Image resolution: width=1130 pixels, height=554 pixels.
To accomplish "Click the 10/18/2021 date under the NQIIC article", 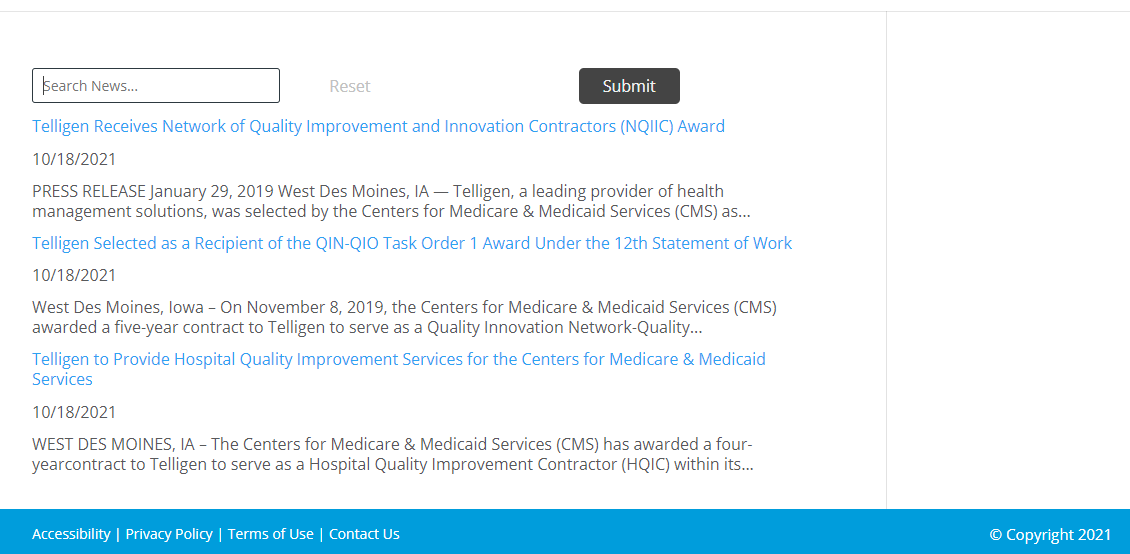I will point(74,159).
